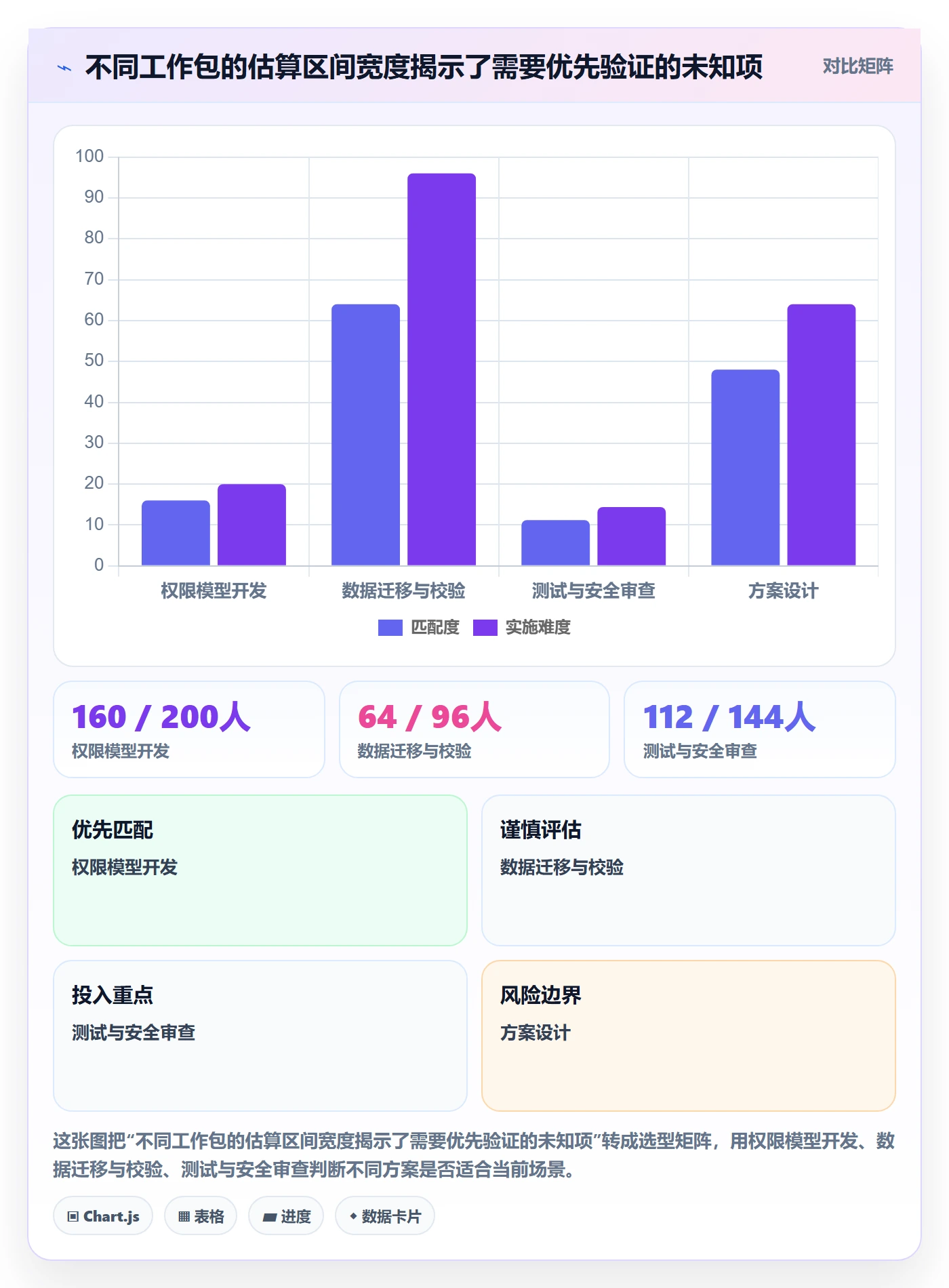Click the 匹配度 bar for 测试与安全审查

point(555,542)
